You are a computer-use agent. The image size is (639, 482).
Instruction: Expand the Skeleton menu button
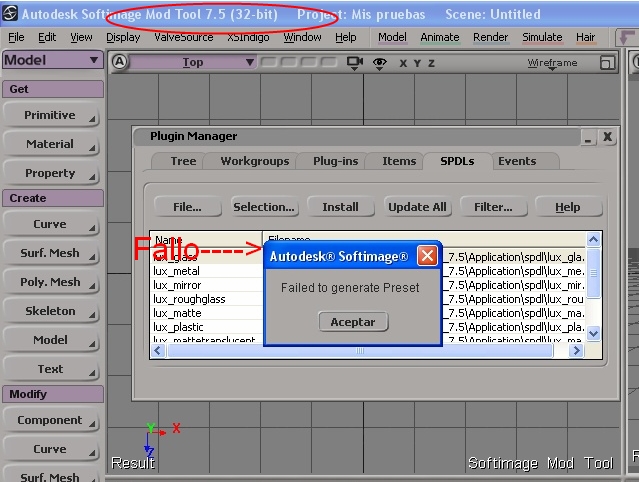[51, 311]
